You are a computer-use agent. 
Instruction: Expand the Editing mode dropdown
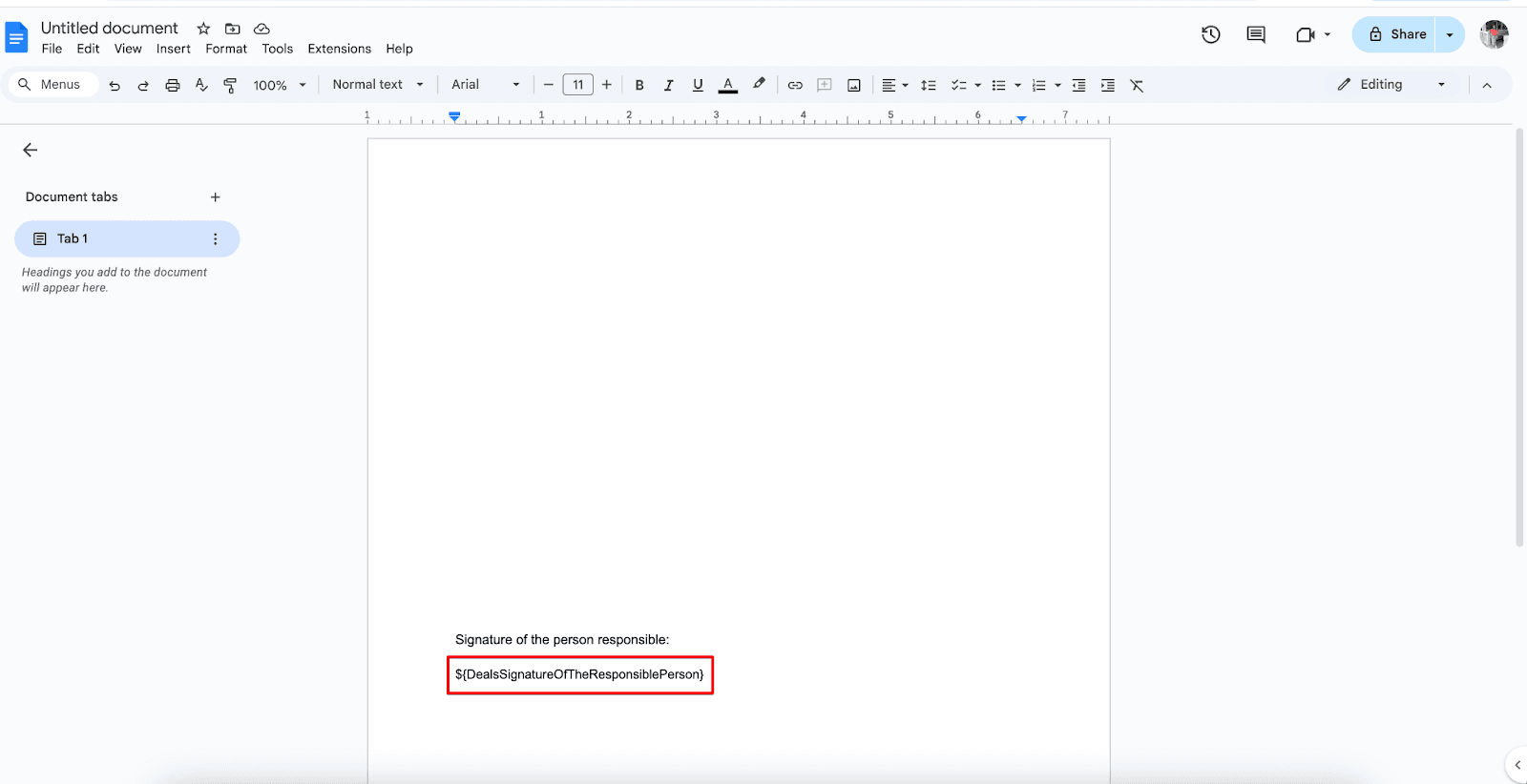click(x=1391, y=85)
